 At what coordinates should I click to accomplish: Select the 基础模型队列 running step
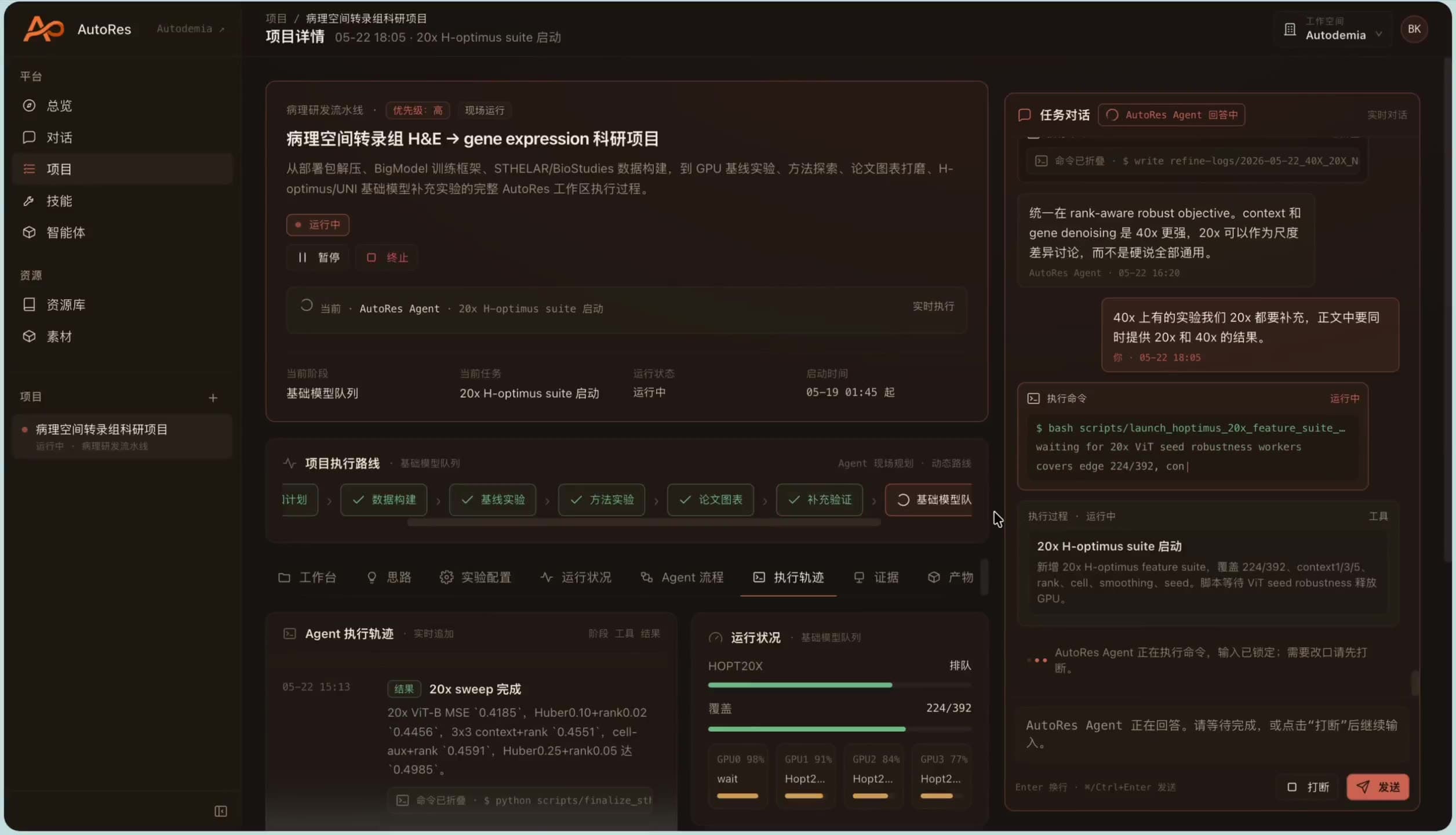click(929, 500)
